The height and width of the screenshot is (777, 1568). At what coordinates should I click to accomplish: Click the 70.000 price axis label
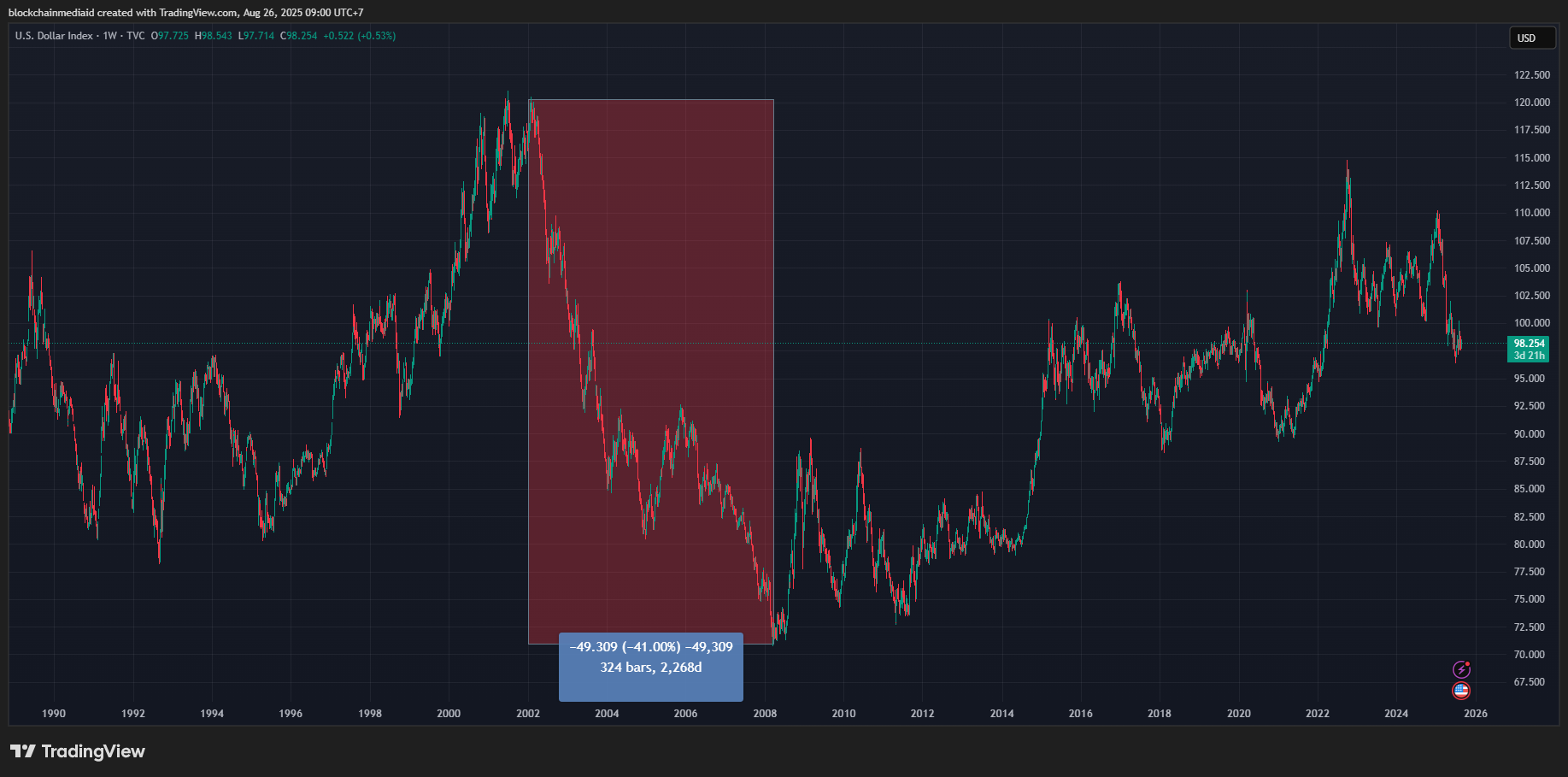[x=1531, y=655]
